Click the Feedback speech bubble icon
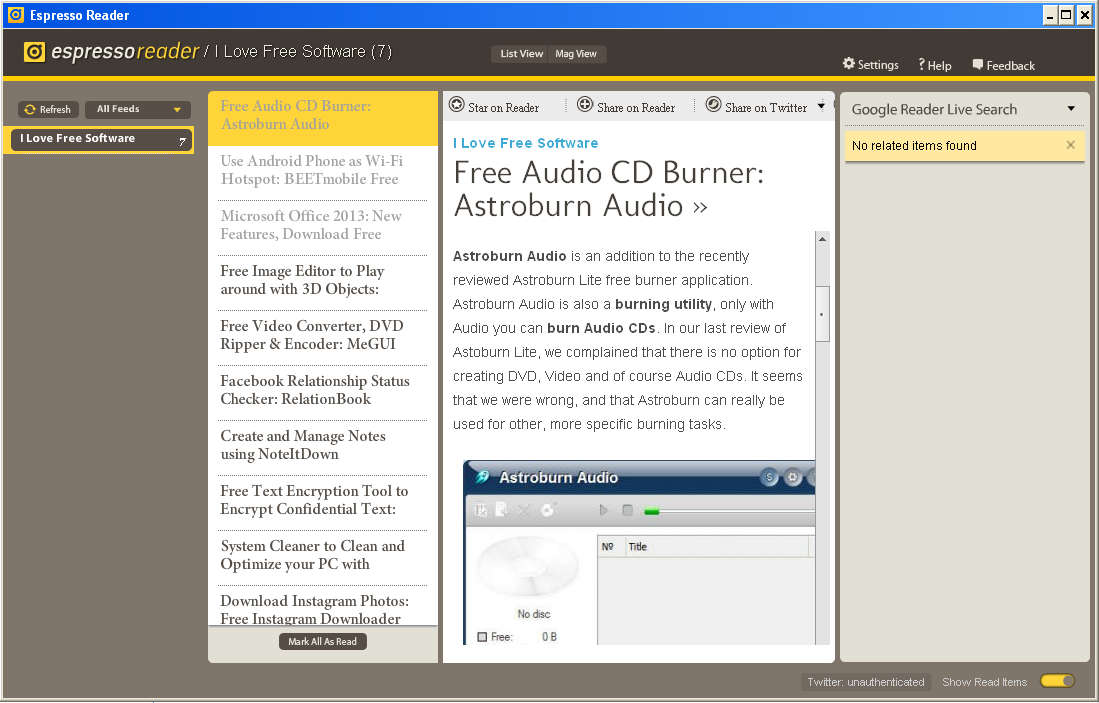The height and width of the screenshot is (703, 1099). pos(978,64)
